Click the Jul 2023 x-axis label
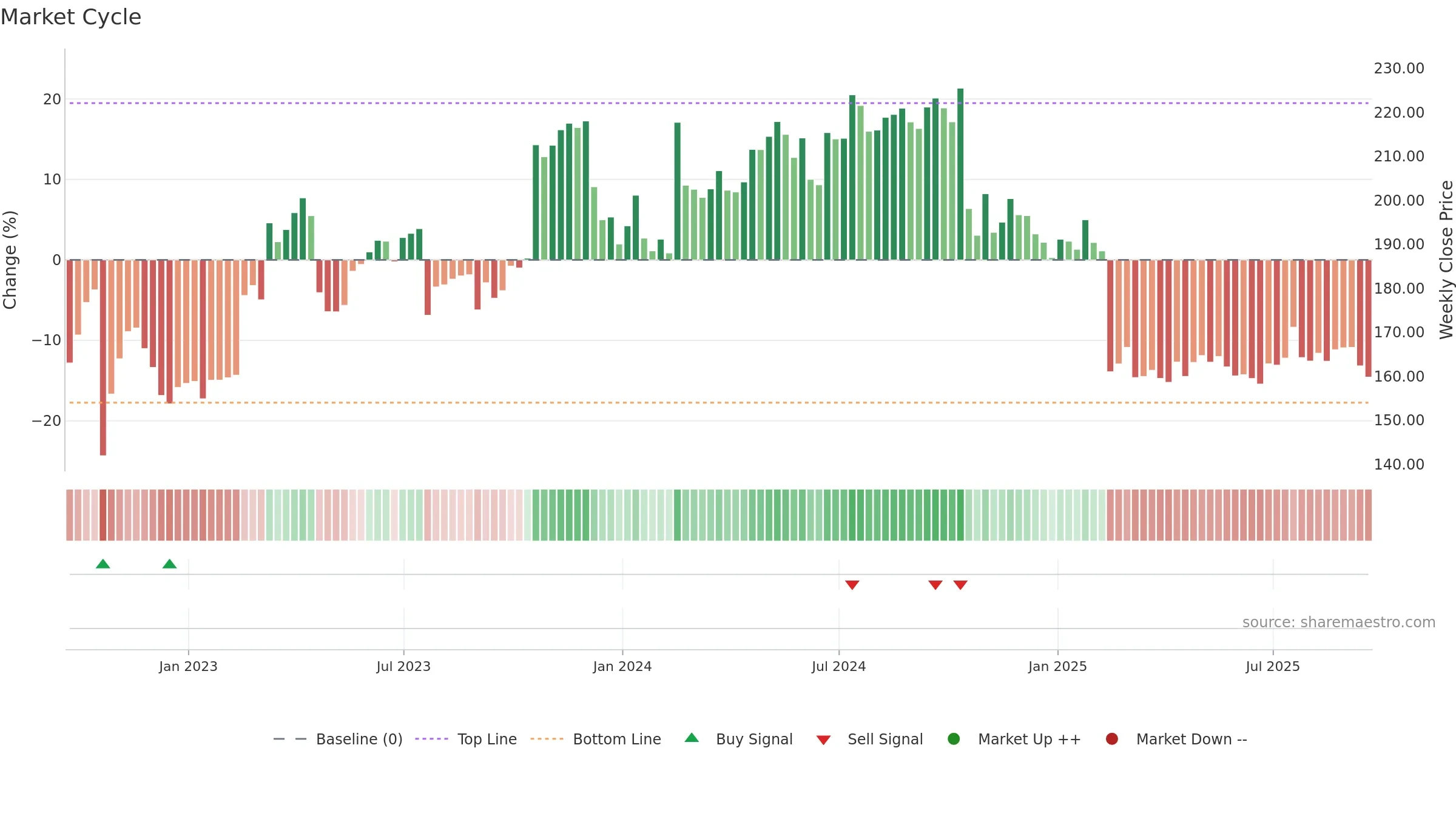Image resolution: width=1456 pixels, height=819 pixels. coord(403,666)
